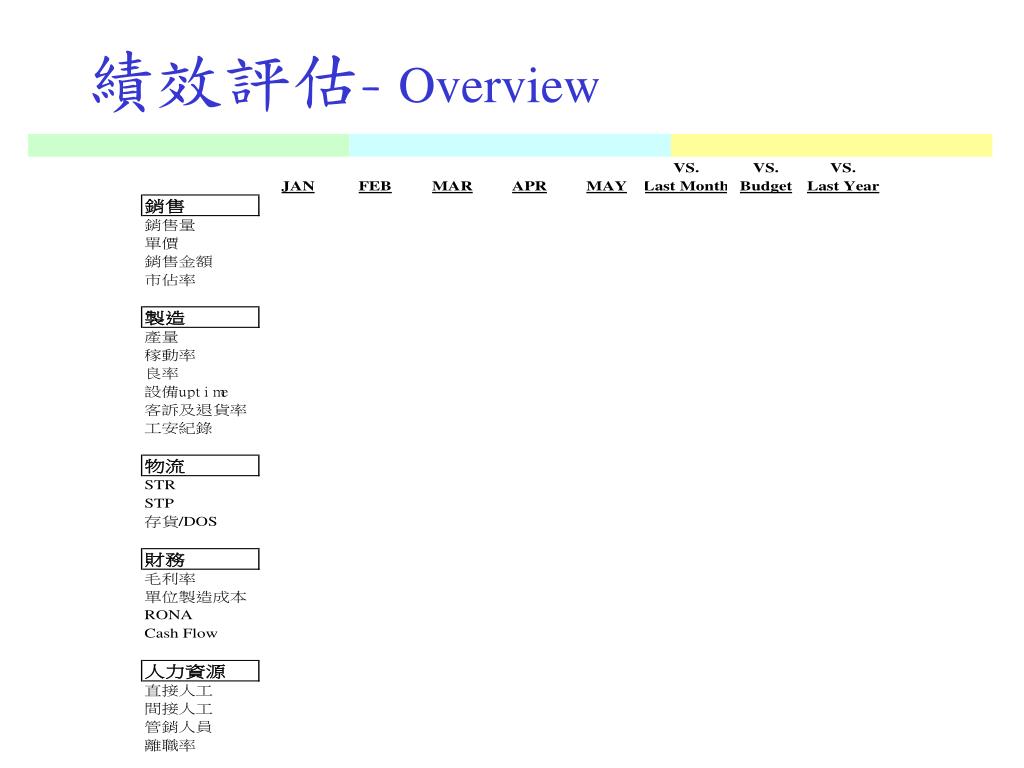Viewport: 1024px width, 768px height.
Task: Click the STP row label
Action: [159, 504]
